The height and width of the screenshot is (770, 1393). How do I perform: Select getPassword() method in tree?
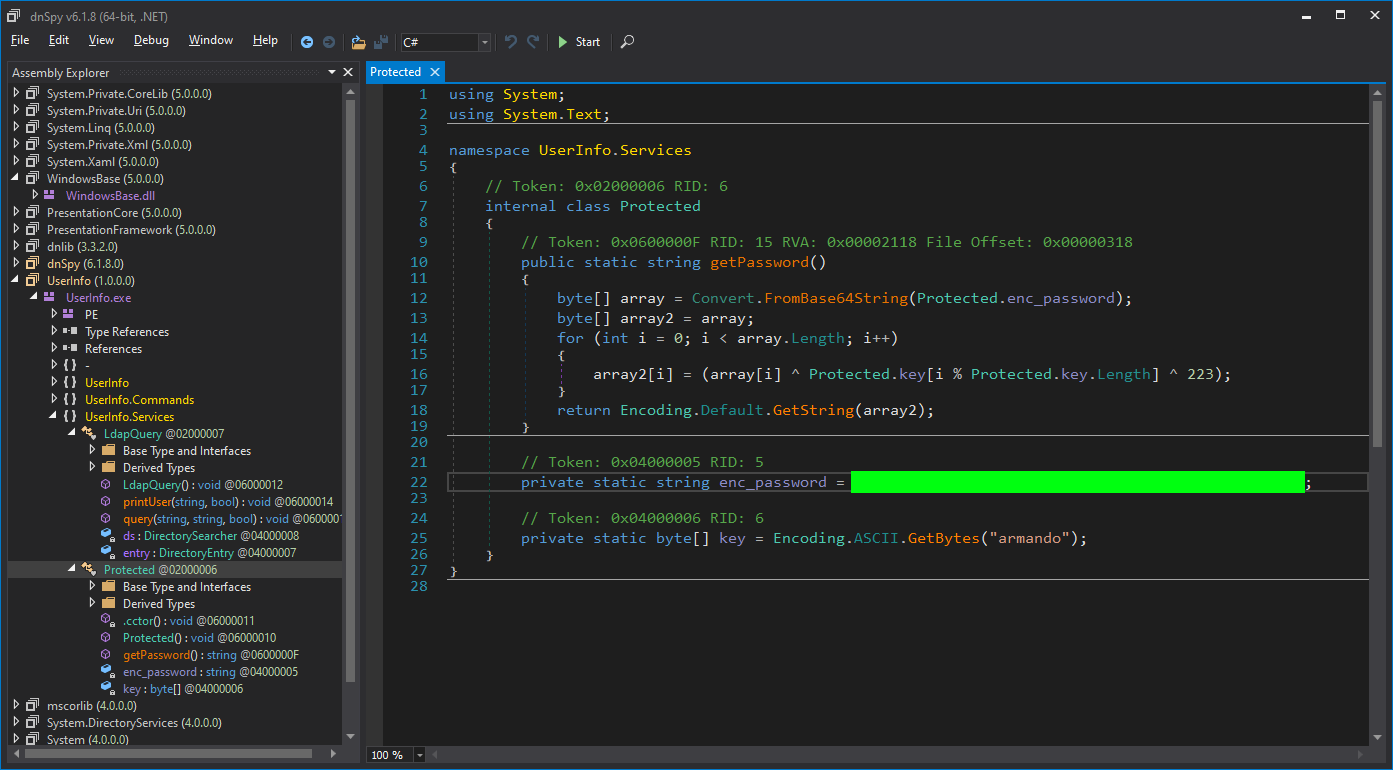coord(211,654)
